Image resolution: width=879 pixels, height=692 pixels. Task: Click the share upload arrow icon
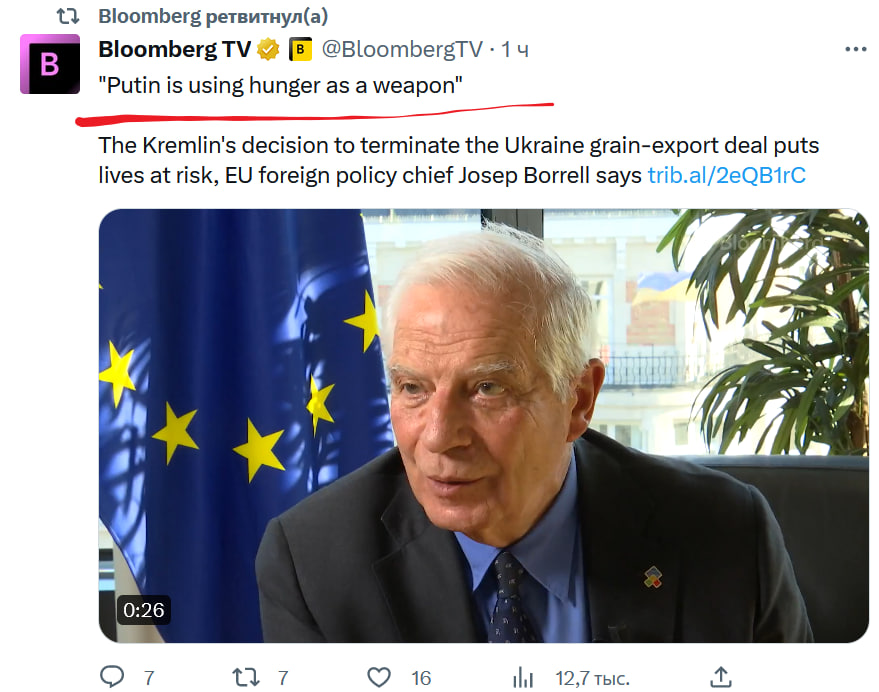pyautogui.click(x=720, y=676)
